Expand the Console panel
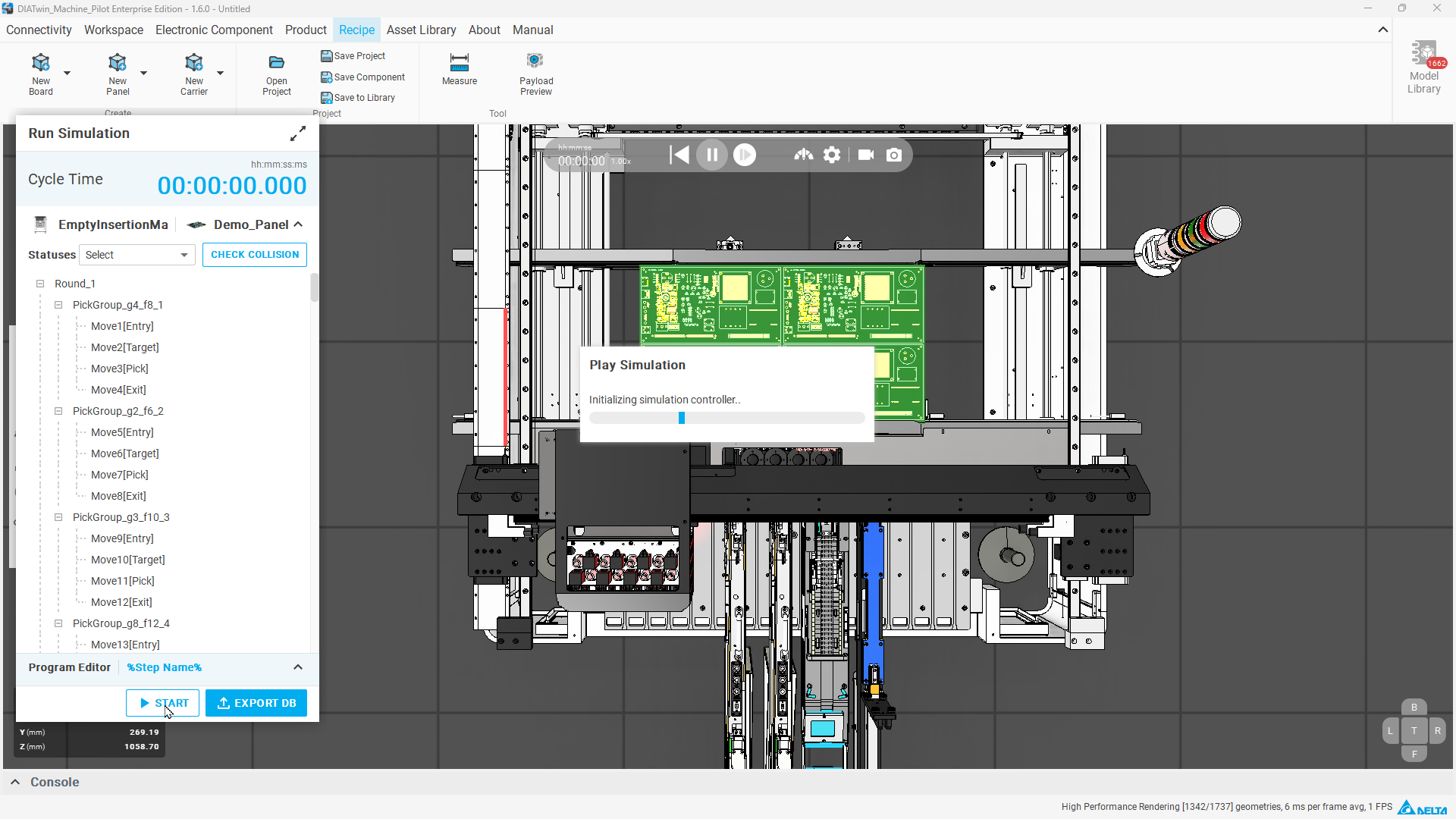The height and width of the screenshot is (819, 1456). point(15,782)
